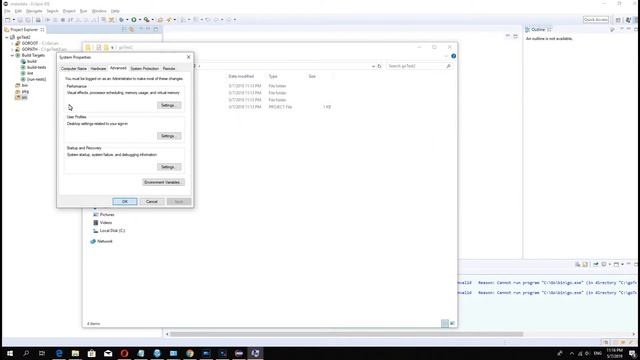The width and height of the screenshot is (640, 360).
Task: Collapse the goTest2 project node
Action: [x=7, y=37]
